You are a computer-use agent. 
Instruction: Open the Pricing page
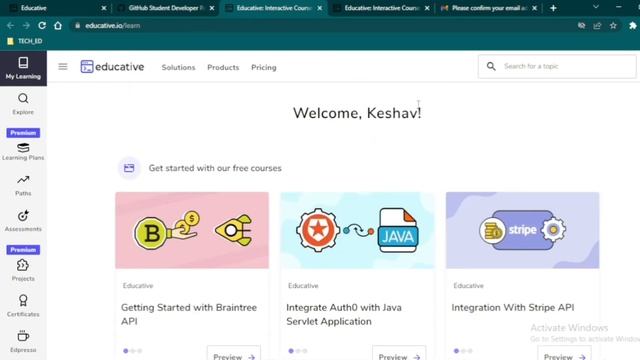[x=264, y=67]
